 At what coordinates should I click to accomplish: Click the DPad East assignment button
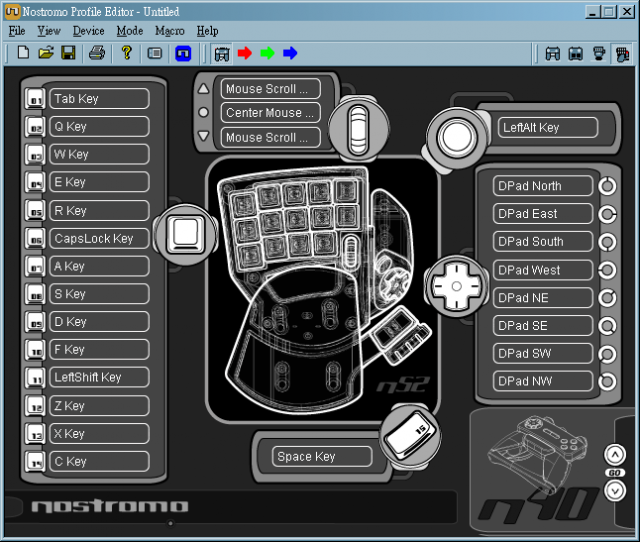click(x=543, y=214)
